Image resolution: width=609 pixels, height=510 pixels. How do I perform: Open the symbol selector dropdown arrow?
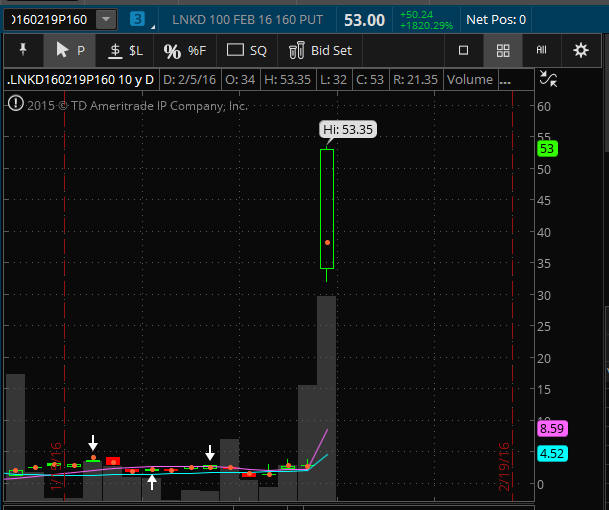click(x=106, y=19)
